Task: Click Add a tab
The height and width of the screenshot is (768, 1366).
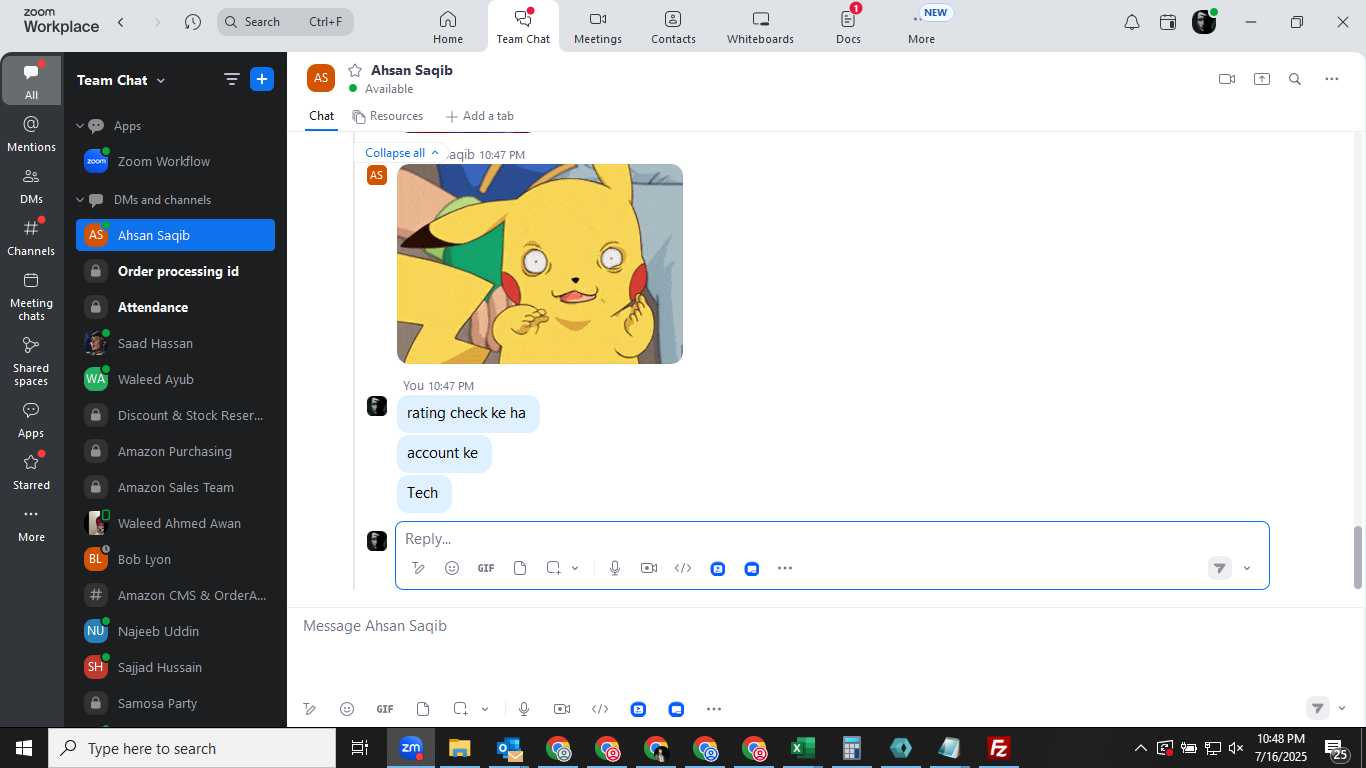Action: [x=479, y=116]
